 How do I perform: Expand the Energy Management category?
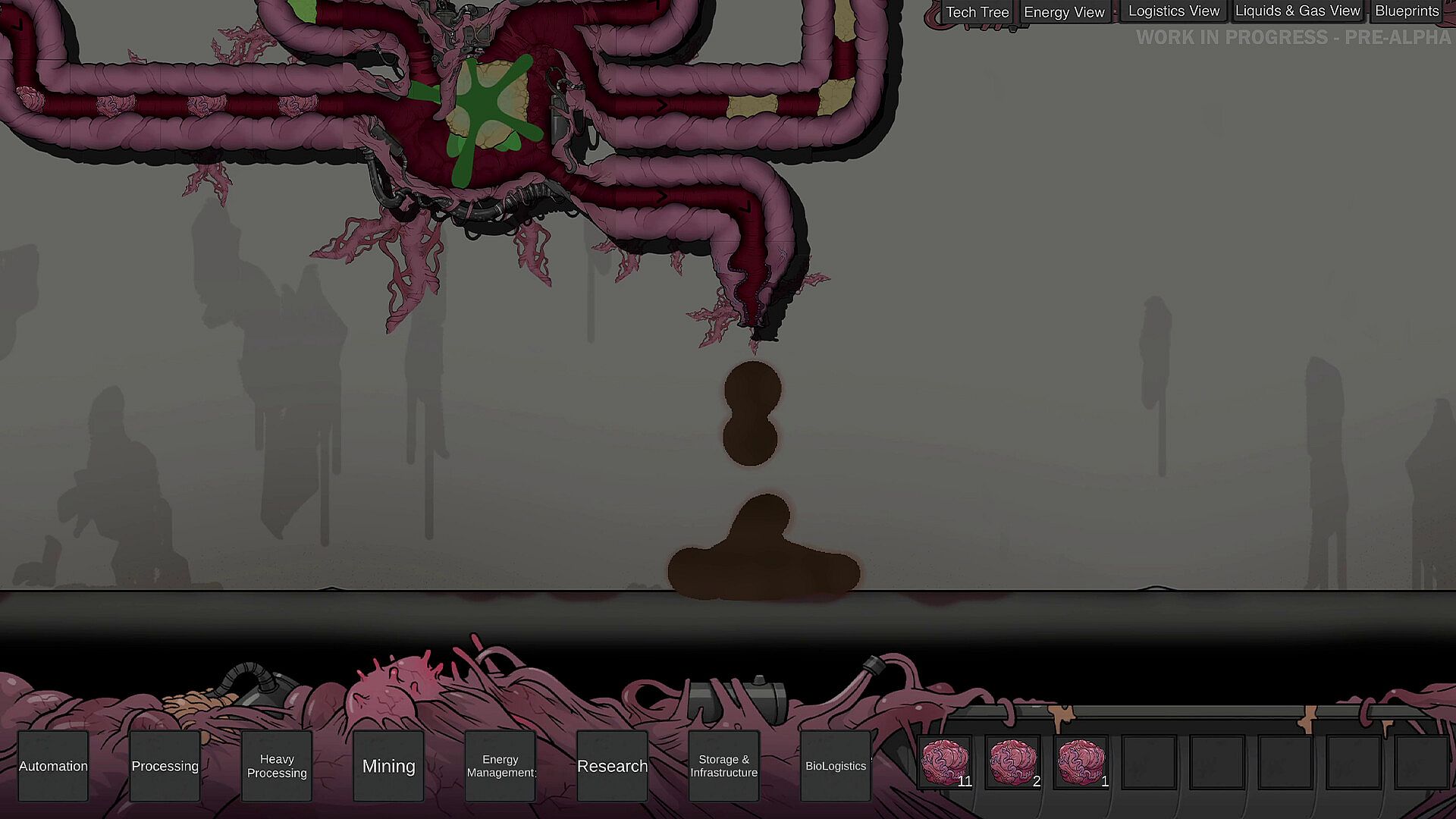500,766
